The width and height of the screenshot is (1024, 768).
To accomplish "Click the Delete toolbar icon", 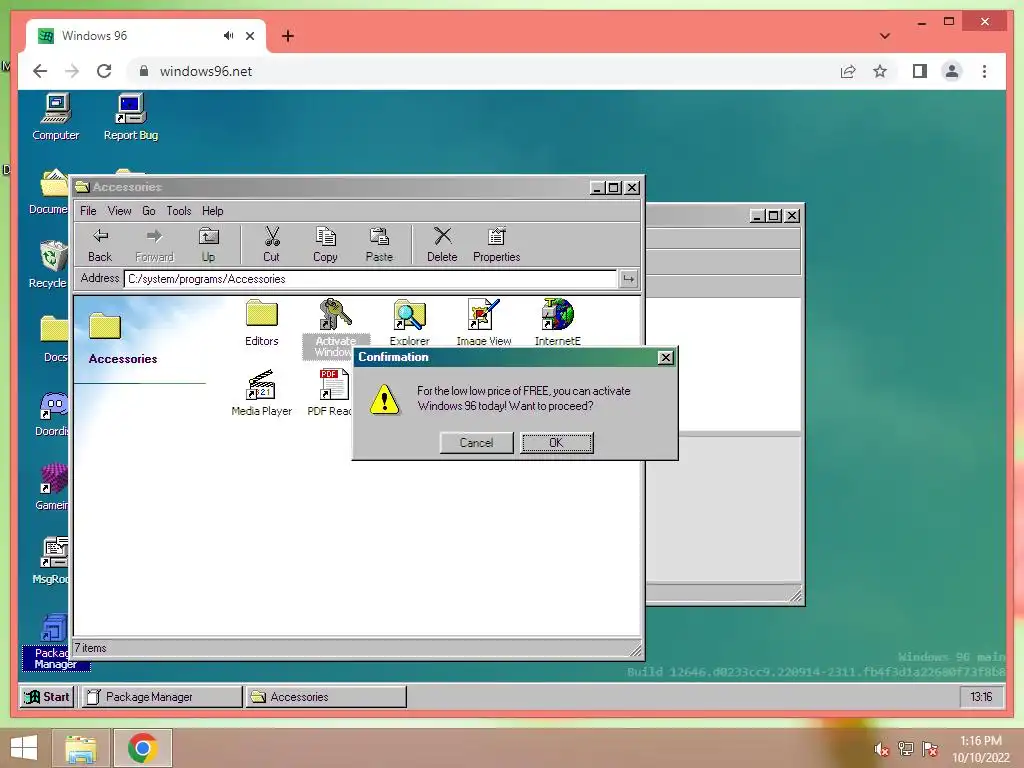I will click(442, 245).
